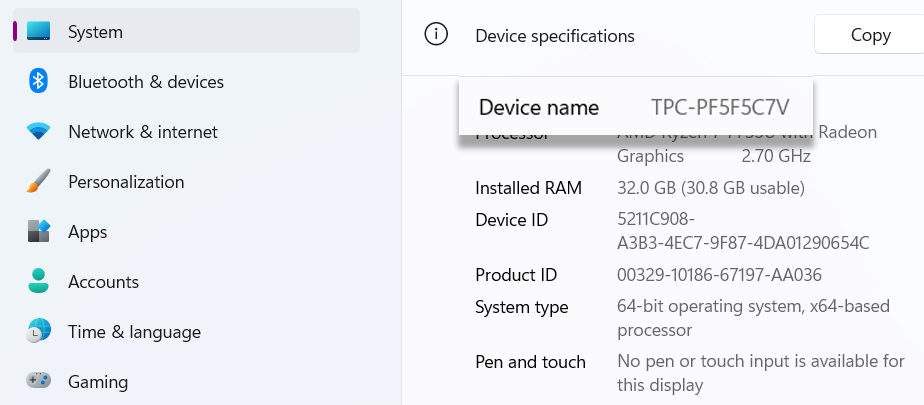The height and width of the screenshot is (405, 924).
Task: Click the System type 64-bit description
Action: pyautogui.click(x=752, y=318)
